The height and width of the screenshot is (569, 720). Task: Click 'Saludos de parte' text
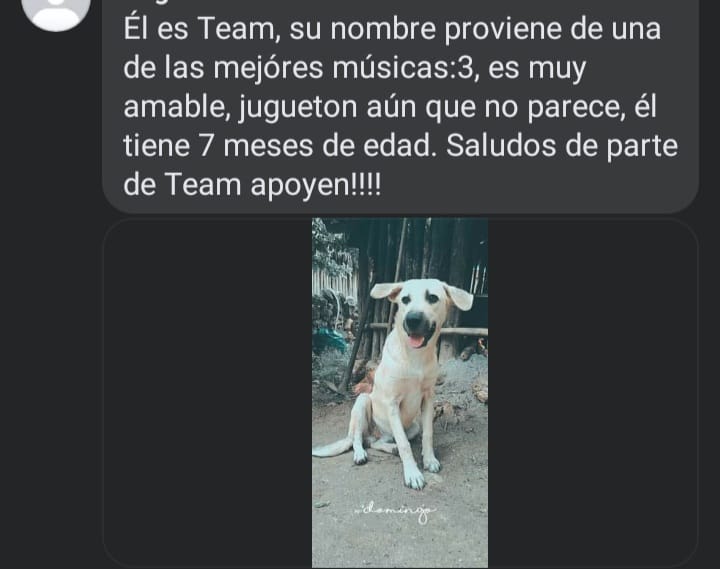tap(562, 146)
